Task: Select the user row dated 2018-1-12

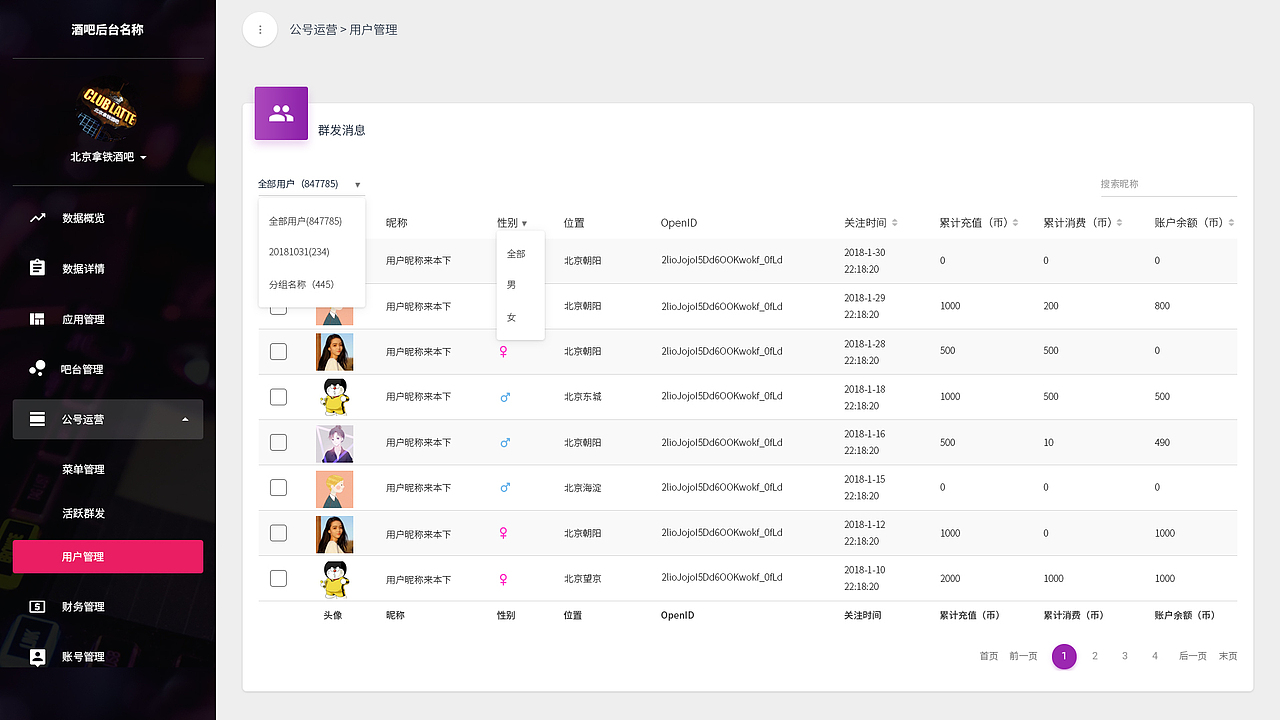Action: click(x=278, y=533)
